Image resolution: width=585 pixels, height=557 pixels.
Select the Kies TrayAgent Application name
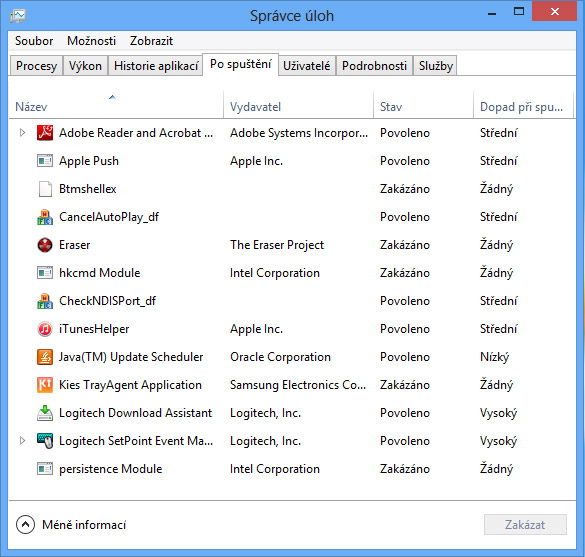(x=130, y=385)
